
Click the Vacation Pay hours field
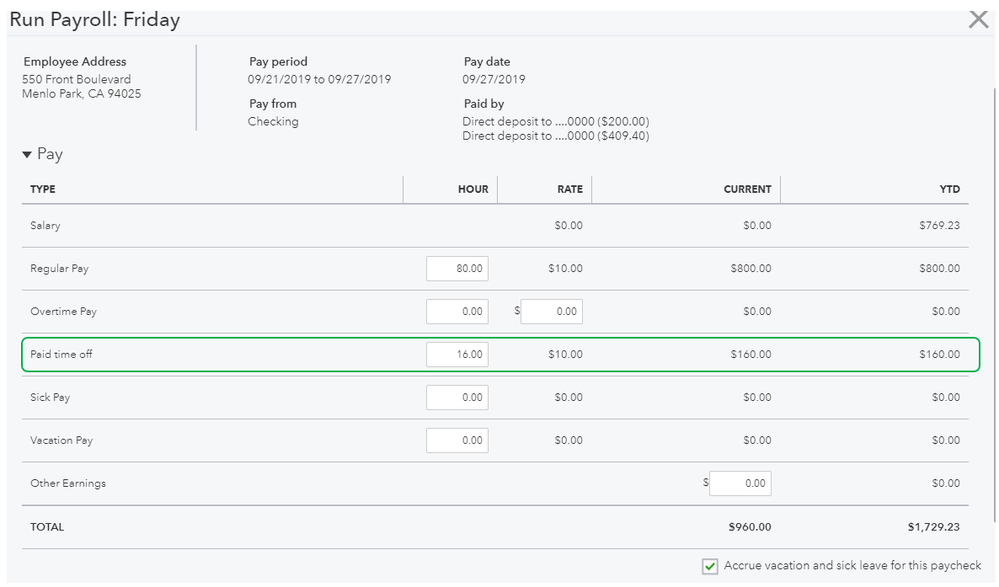[457, 440]
